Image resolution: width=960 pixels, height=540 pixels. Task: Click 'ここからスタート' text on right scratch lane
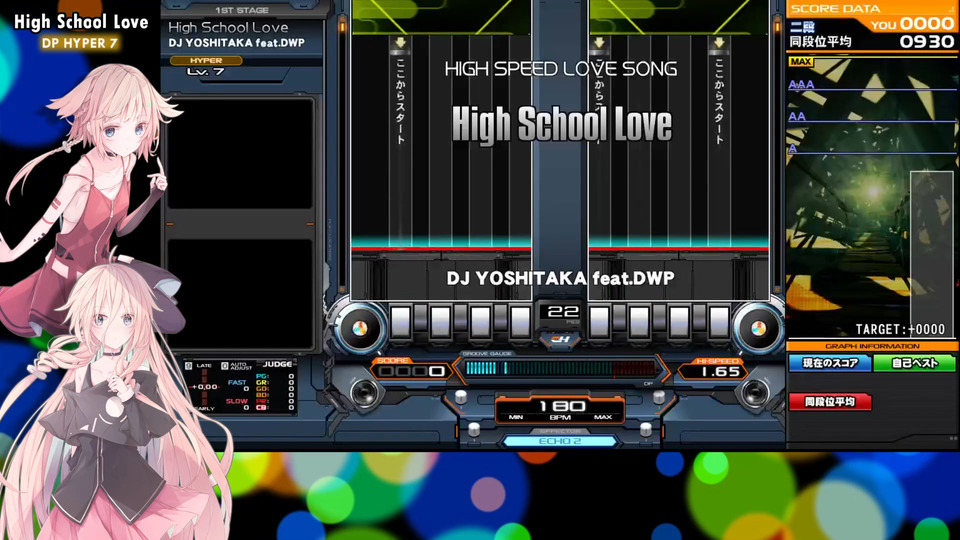719,102
